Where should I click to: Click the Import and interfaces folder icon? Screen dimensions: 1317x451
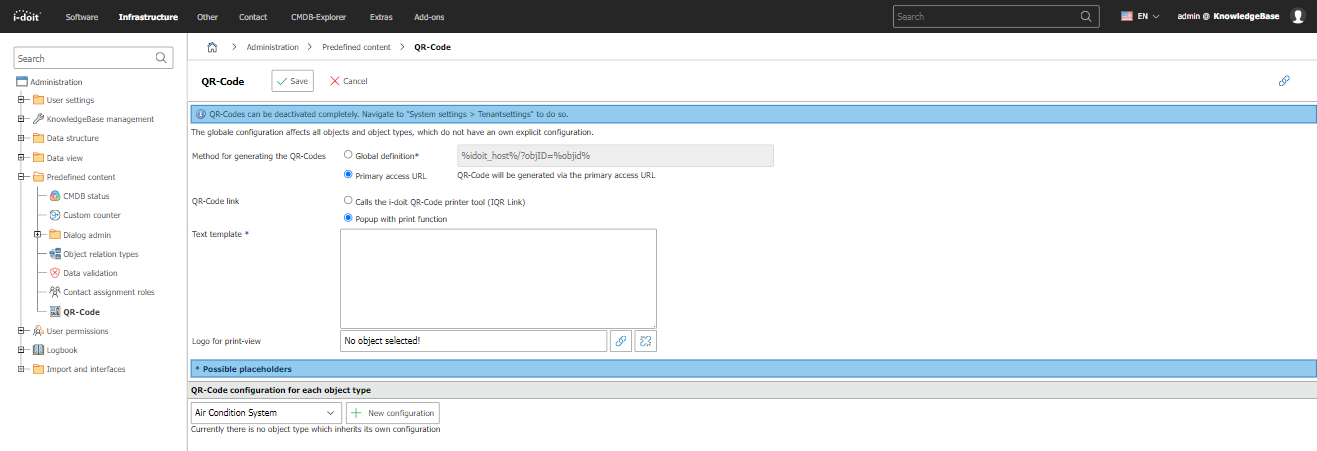(x=38, y=369)
